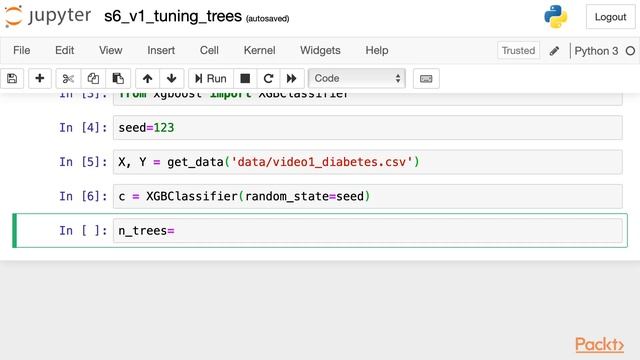Click the pencil edit mode indicator
This screenshot has width=640, height=360.
554,51
